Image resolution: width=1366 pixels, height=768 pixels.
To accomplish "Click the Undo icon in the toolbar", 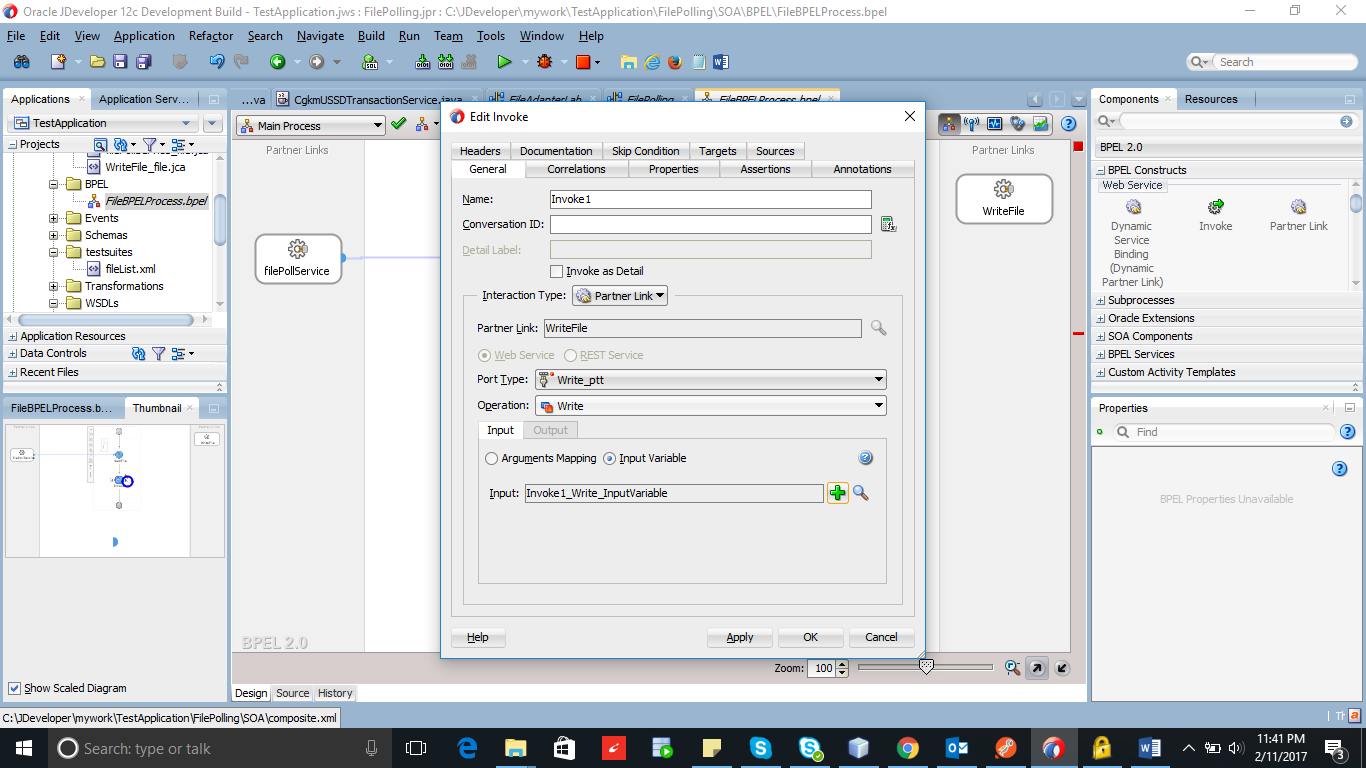I will (x=215, y=61).
